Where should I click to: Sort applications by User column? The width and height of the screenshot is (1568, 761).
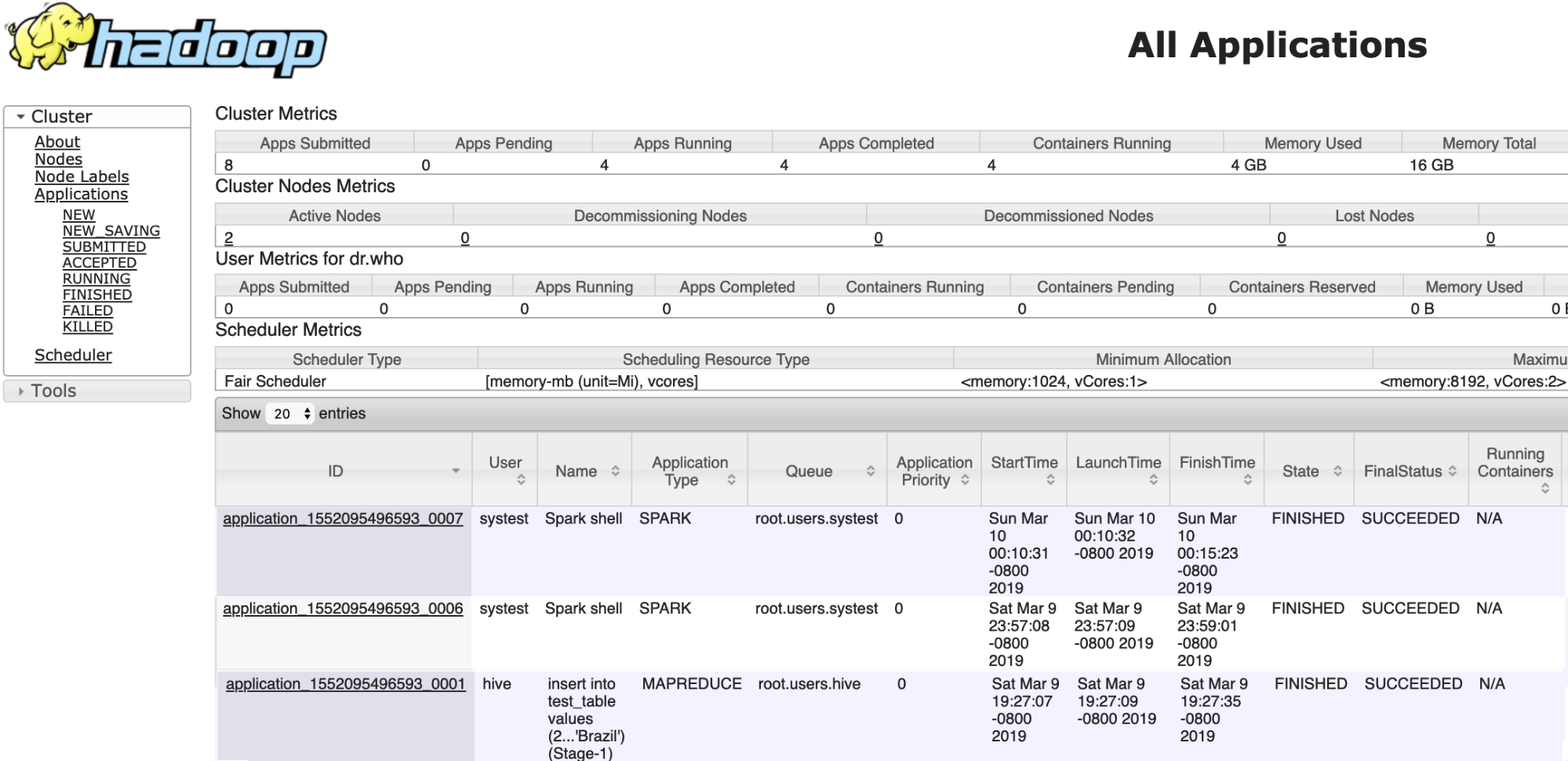(505, 470)
